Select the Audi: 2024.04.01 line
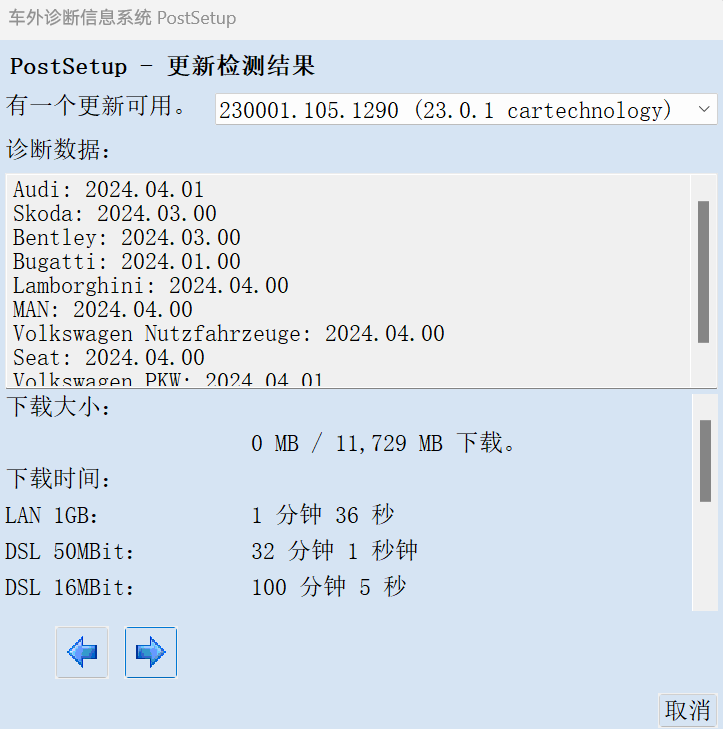Viewport: 723px width, 729px height. tap(108, 190)
